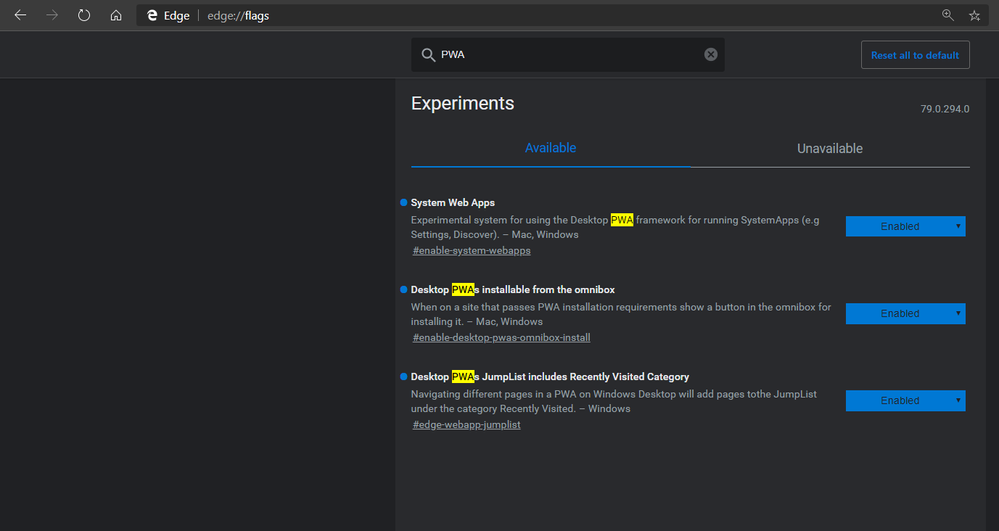Viewport: 999px width, 531px height.
Task: Open the JumpList Recently Visited Enabled dropdown
Action: coord(905,401)
